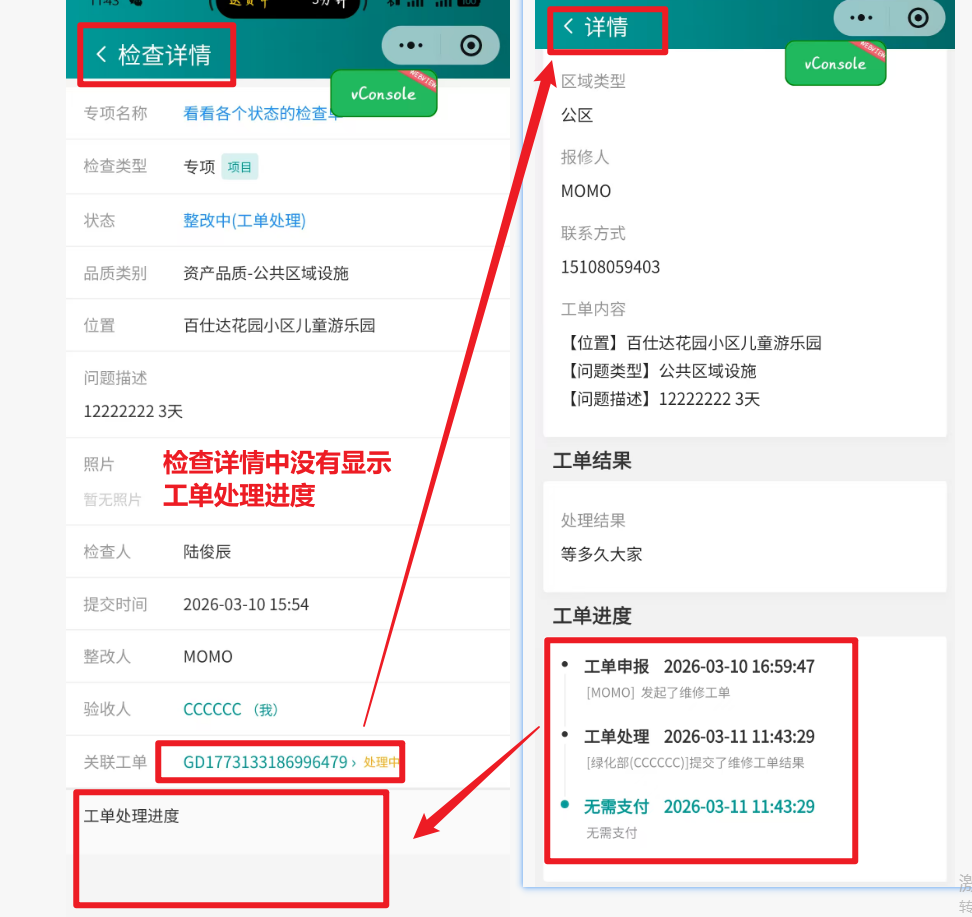Click the orange 处理中 status label
Image resolution: width=972 pixels, height=917 pixels.
click(x=382, y=763)
